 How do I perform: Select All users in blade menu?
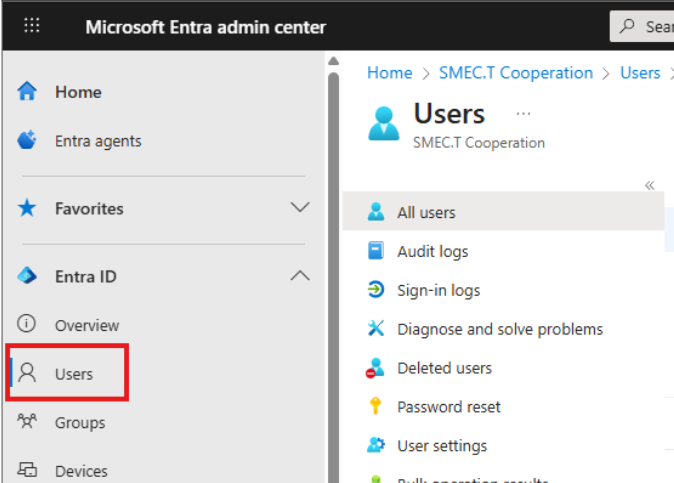click(503, 212)
